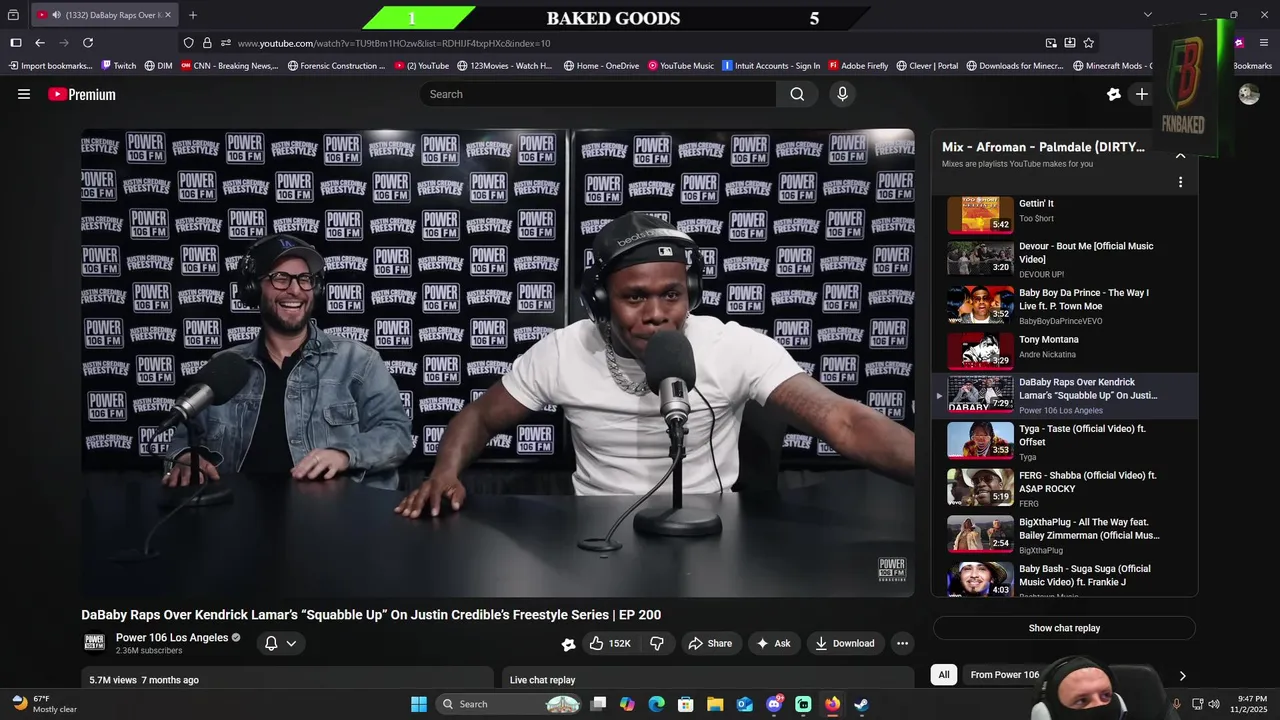Toggle the browser sidebar icon

[x=16, y=43]
